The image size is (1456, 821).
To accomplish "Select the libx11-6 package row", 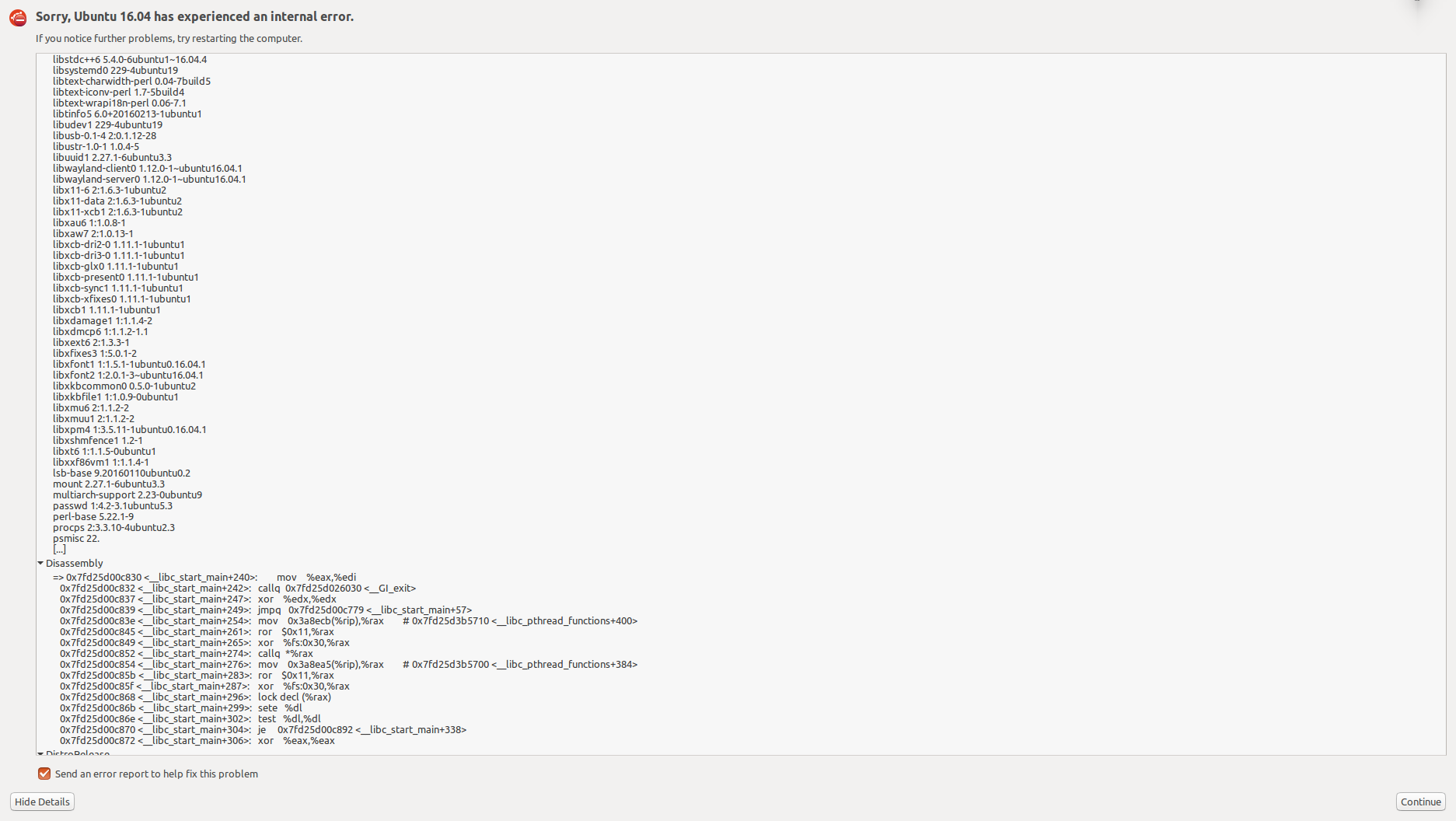I will 109,190.
